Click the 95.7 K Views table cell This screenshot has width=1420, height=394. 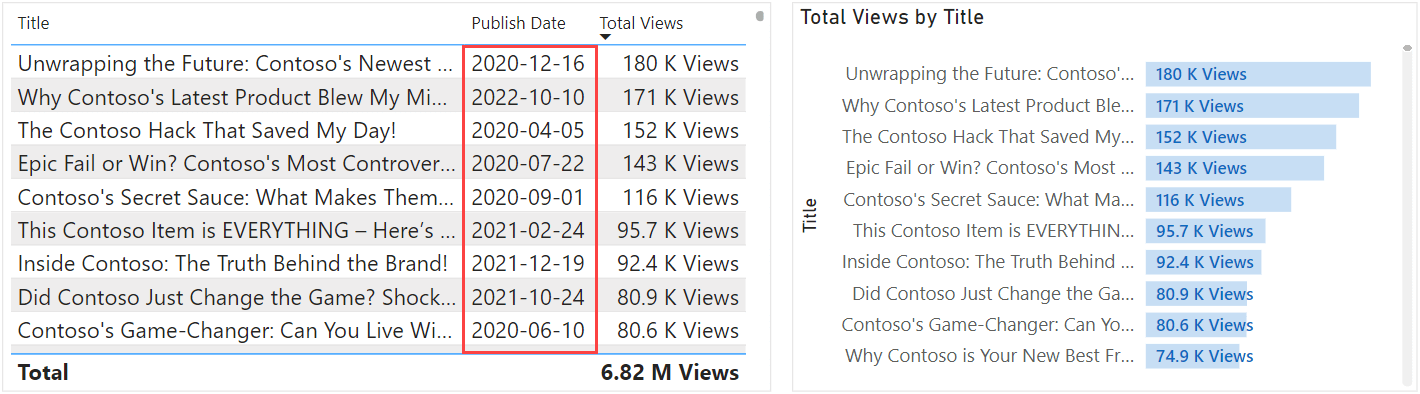pyautogui.click(x=678, y=231)
